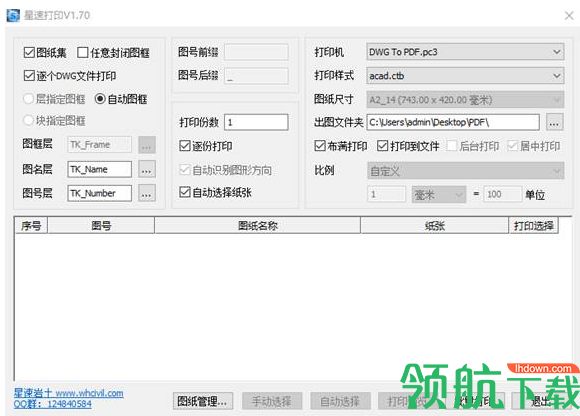Click the TK_Frame layer field
The width and height of the screenshot is (580, 416).
pyautogui.click(x=100, y=145)
